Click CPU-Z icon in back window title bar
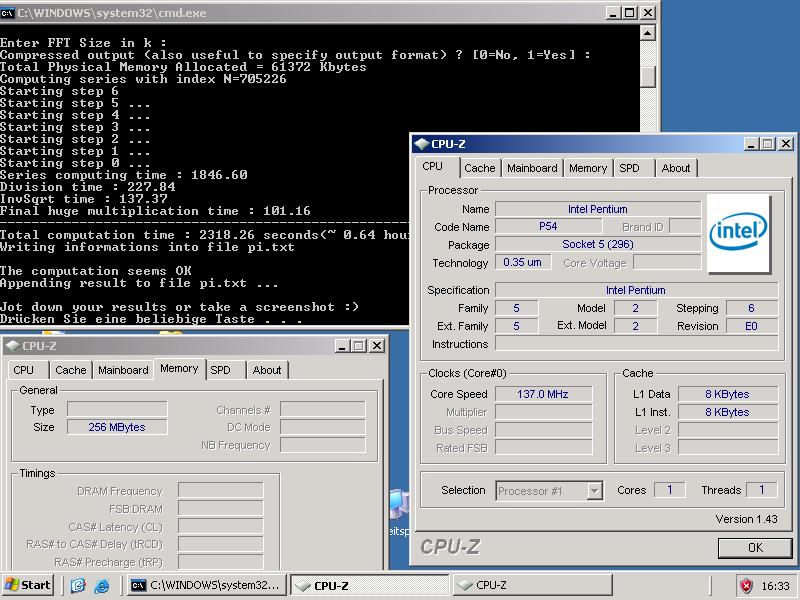Viewport: 800px width, 600px height. pyautogui.click(x=12, y=346)
